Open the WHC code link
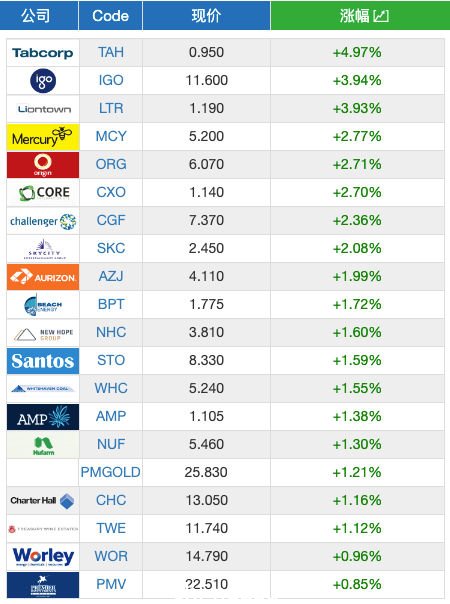 point(111,388)
